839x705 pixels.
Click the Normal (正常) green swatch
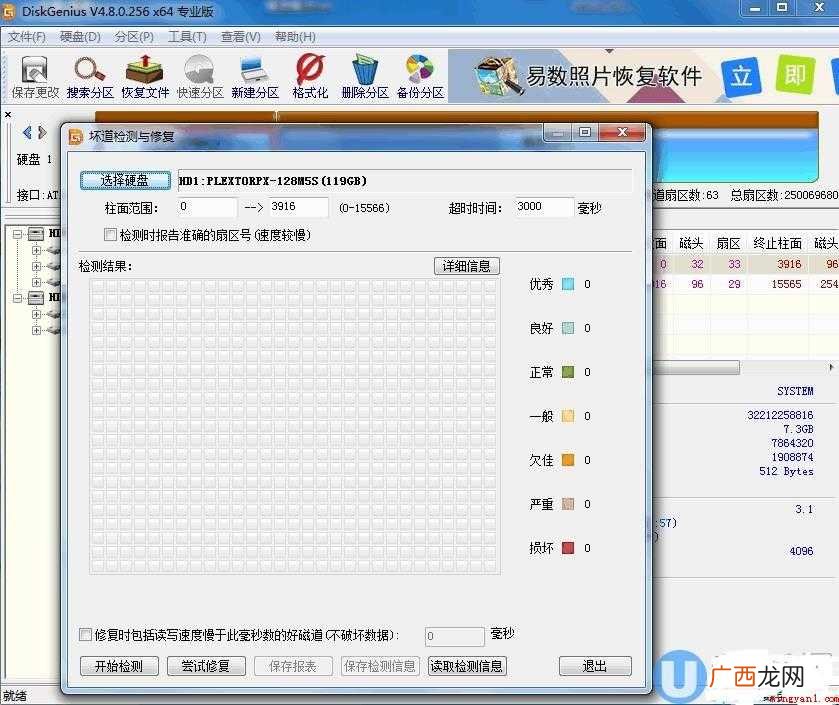coord(568,372)
